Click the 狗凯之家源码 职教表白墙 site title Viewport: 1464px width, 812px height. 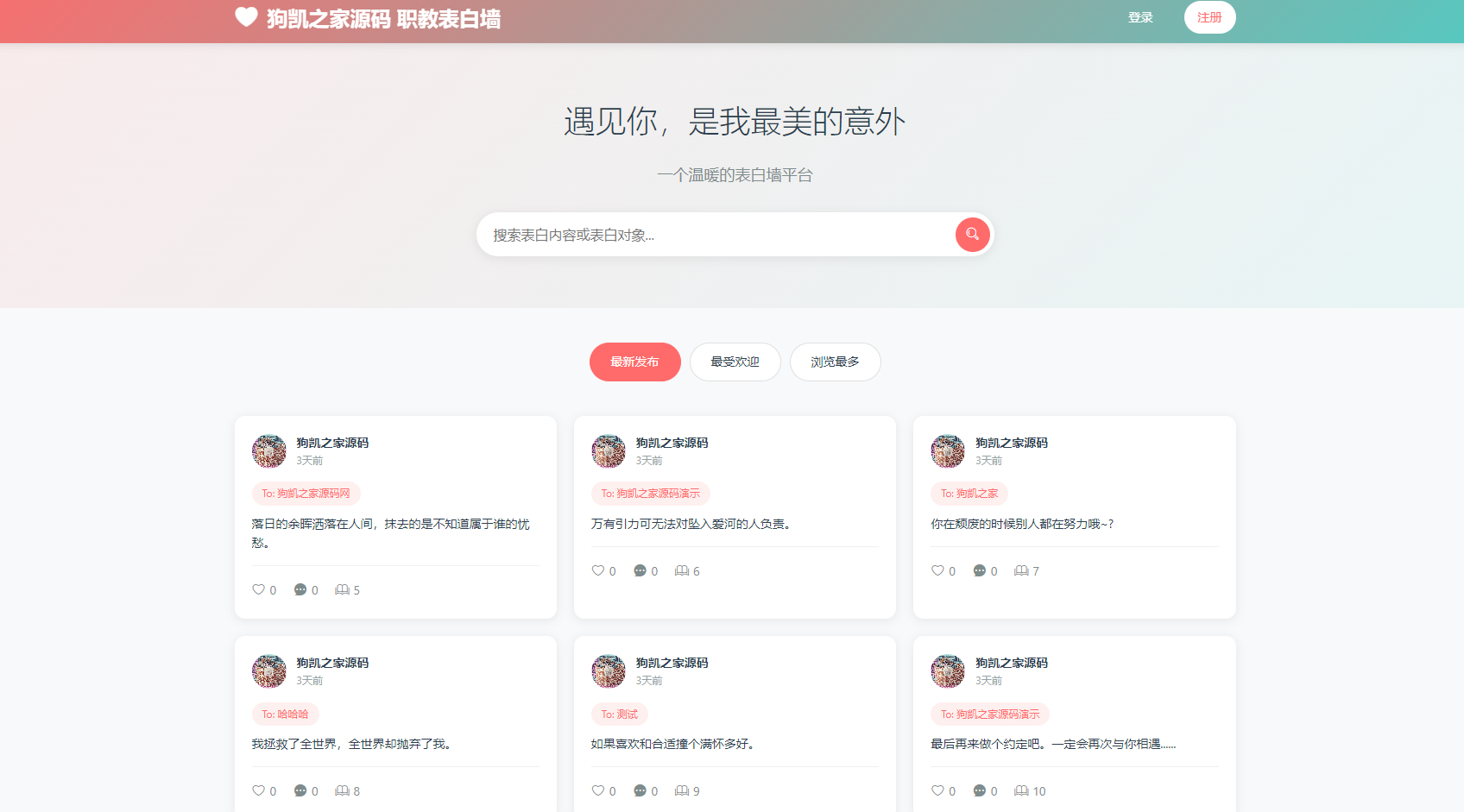(383, 19)
